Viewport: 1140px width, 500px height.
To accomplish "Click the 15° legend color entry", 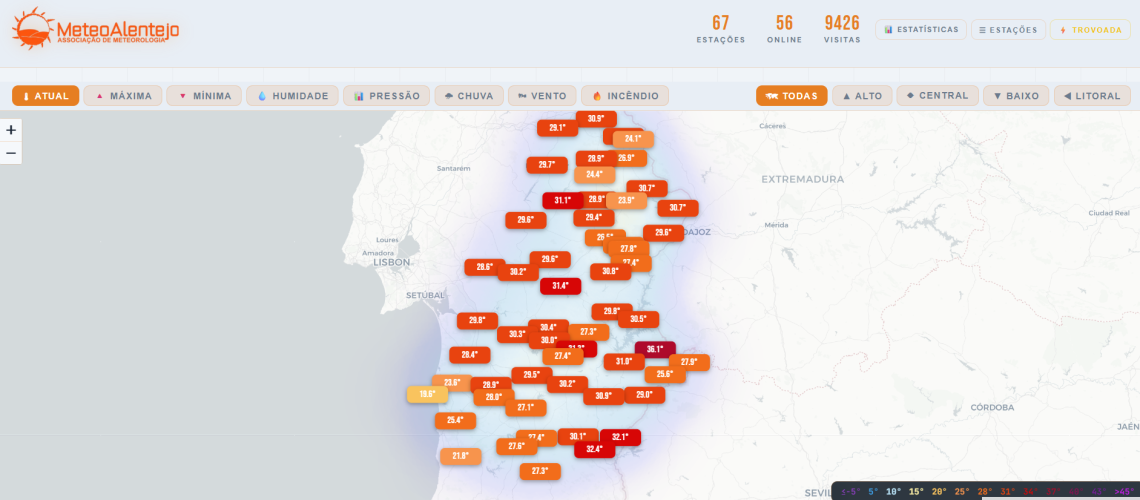I will click(x=917, y=492).
